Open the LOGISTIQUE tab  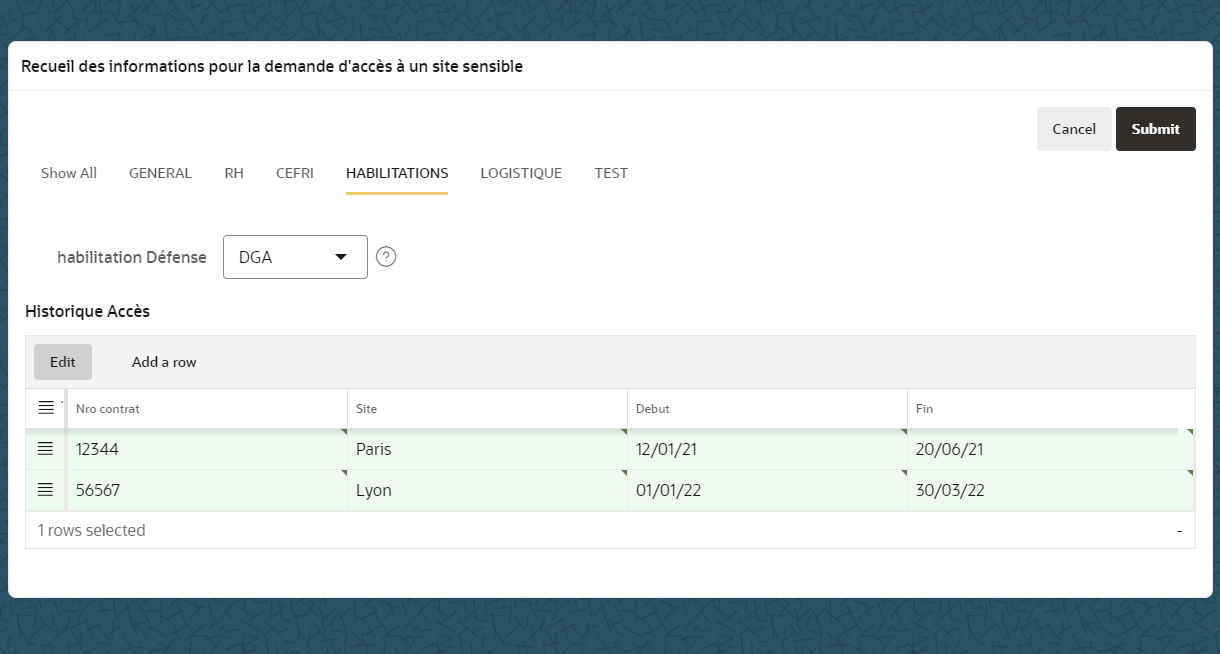coord(521,172)
